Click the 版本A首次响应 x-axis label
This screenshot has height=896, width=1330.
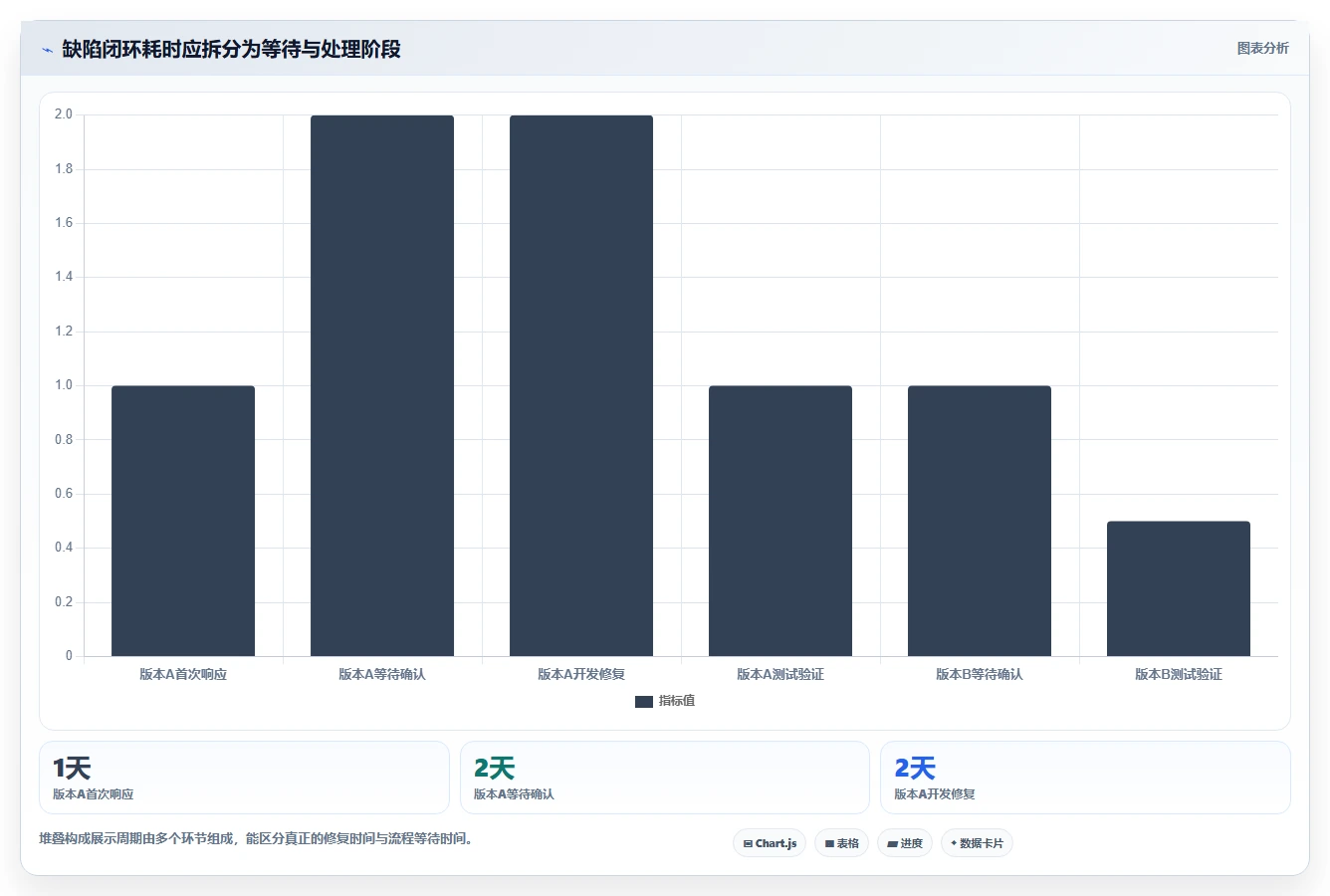point(183,674)
